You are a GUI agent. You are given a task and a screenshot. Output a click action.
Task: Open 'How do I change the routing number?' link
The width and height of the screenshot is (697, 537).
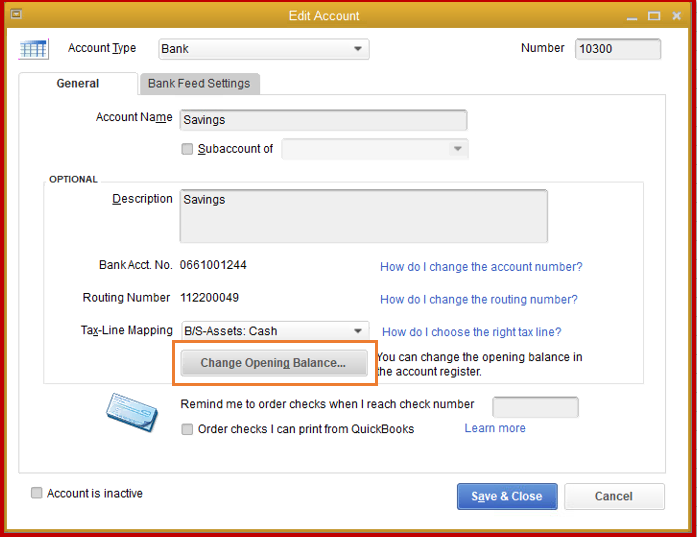(479, 299)
